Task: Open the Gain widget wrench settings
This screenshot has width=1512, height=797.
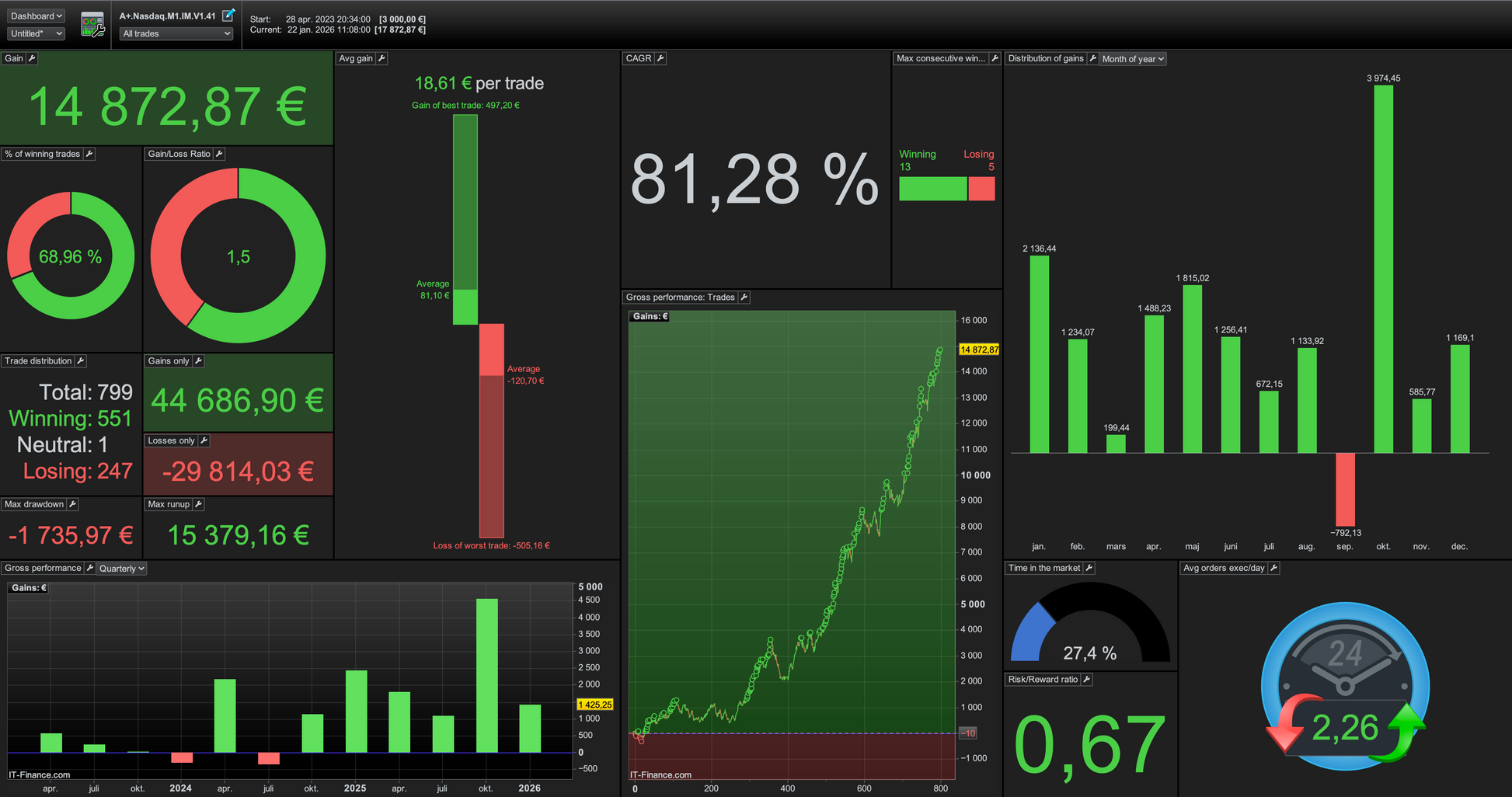Action: coord(32,58)
